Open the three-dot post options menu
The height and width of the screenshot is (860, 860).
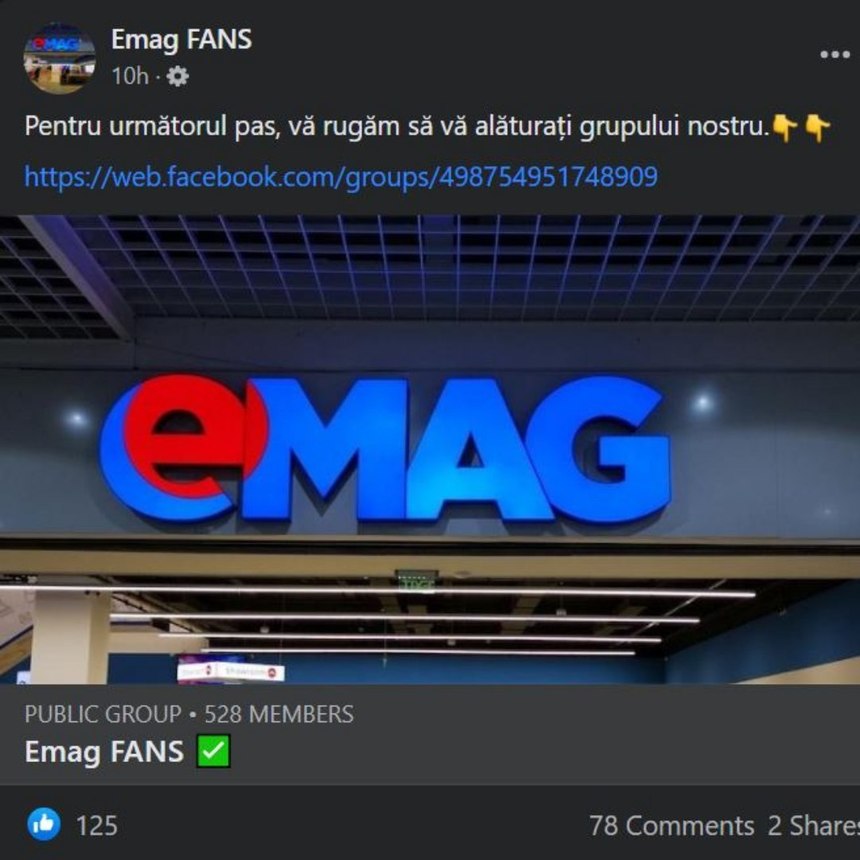click(835, 54)
